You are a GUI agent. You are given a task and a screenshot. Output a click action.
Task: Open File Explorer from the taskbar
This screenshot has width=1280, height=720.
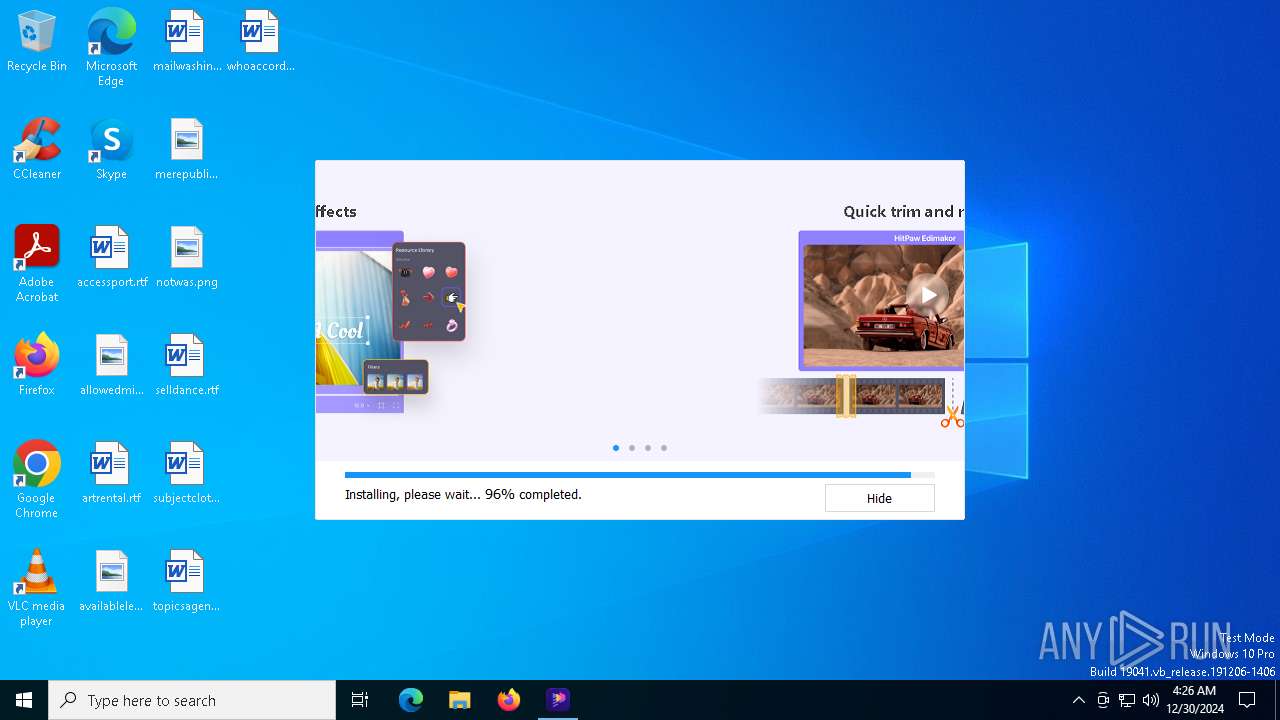click(460, 700)
